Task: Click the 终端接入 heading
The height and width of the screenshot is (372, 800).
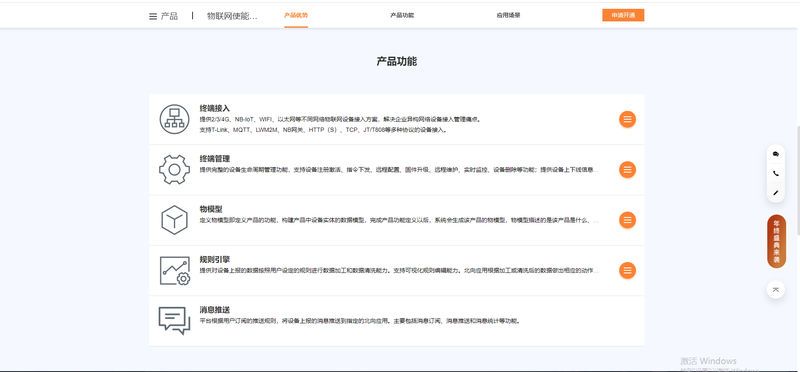Action: coord(215,108)
